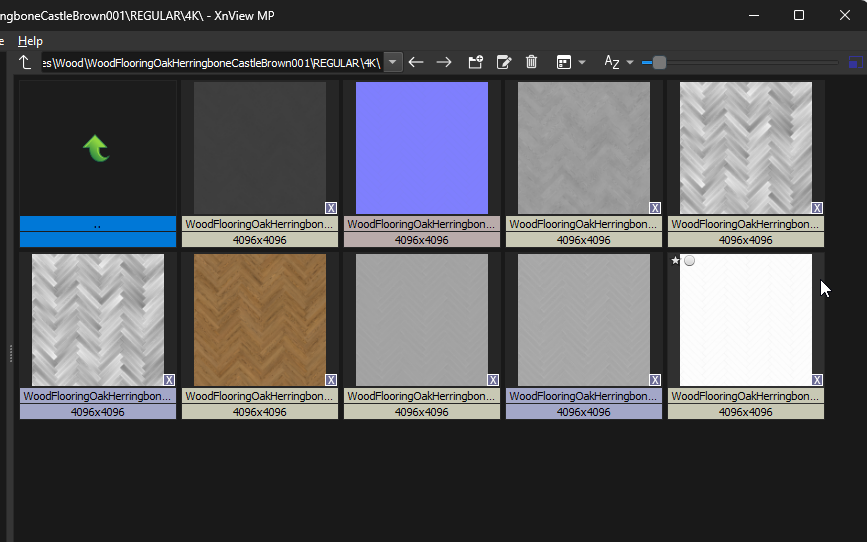Adjust the thumbnail size slider handle
This screenshot has width=867, height=542.
coord(659,62)
